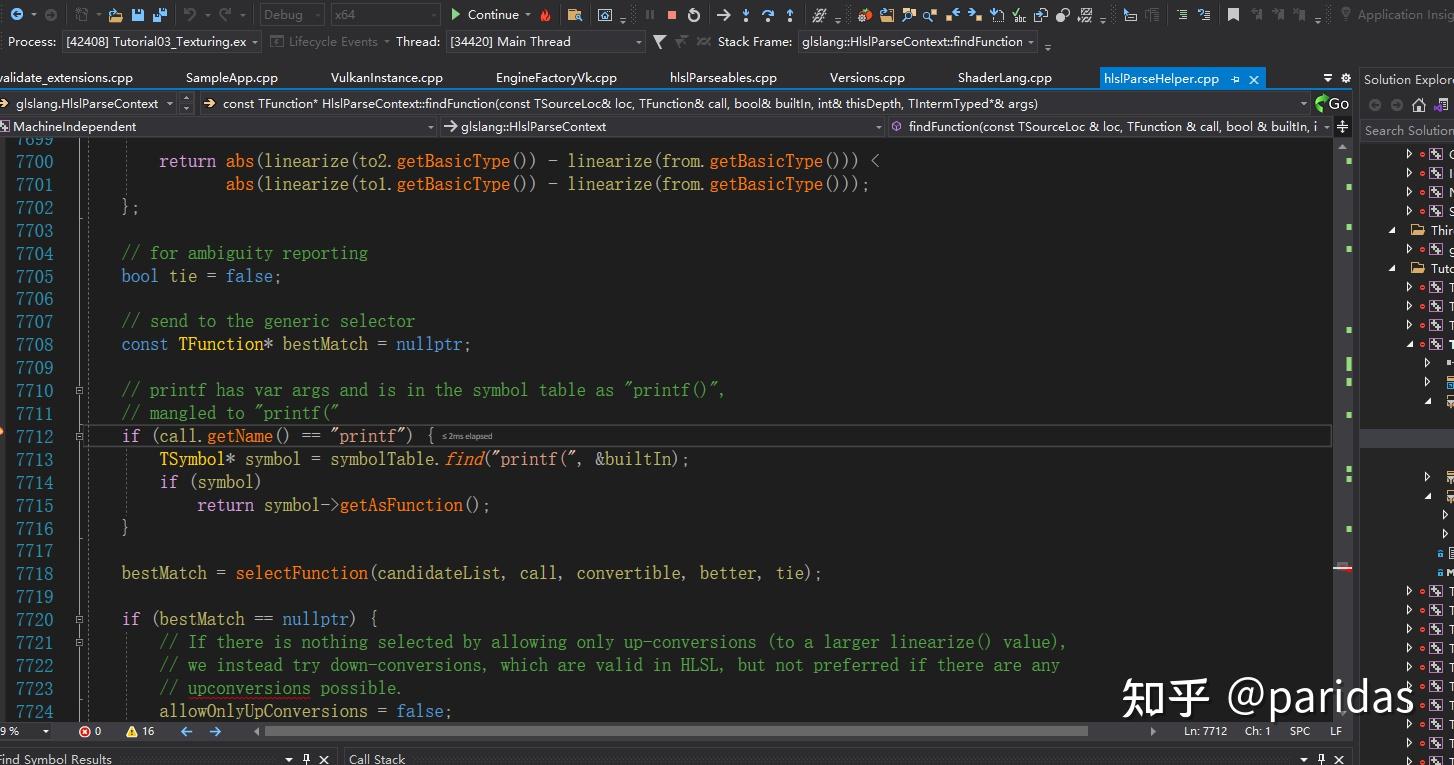The width and height of the screenshot is (1454, 765).
Task: Click the Toggle Bookmark icon in toolbar
Action: [x=1233, y=15]
